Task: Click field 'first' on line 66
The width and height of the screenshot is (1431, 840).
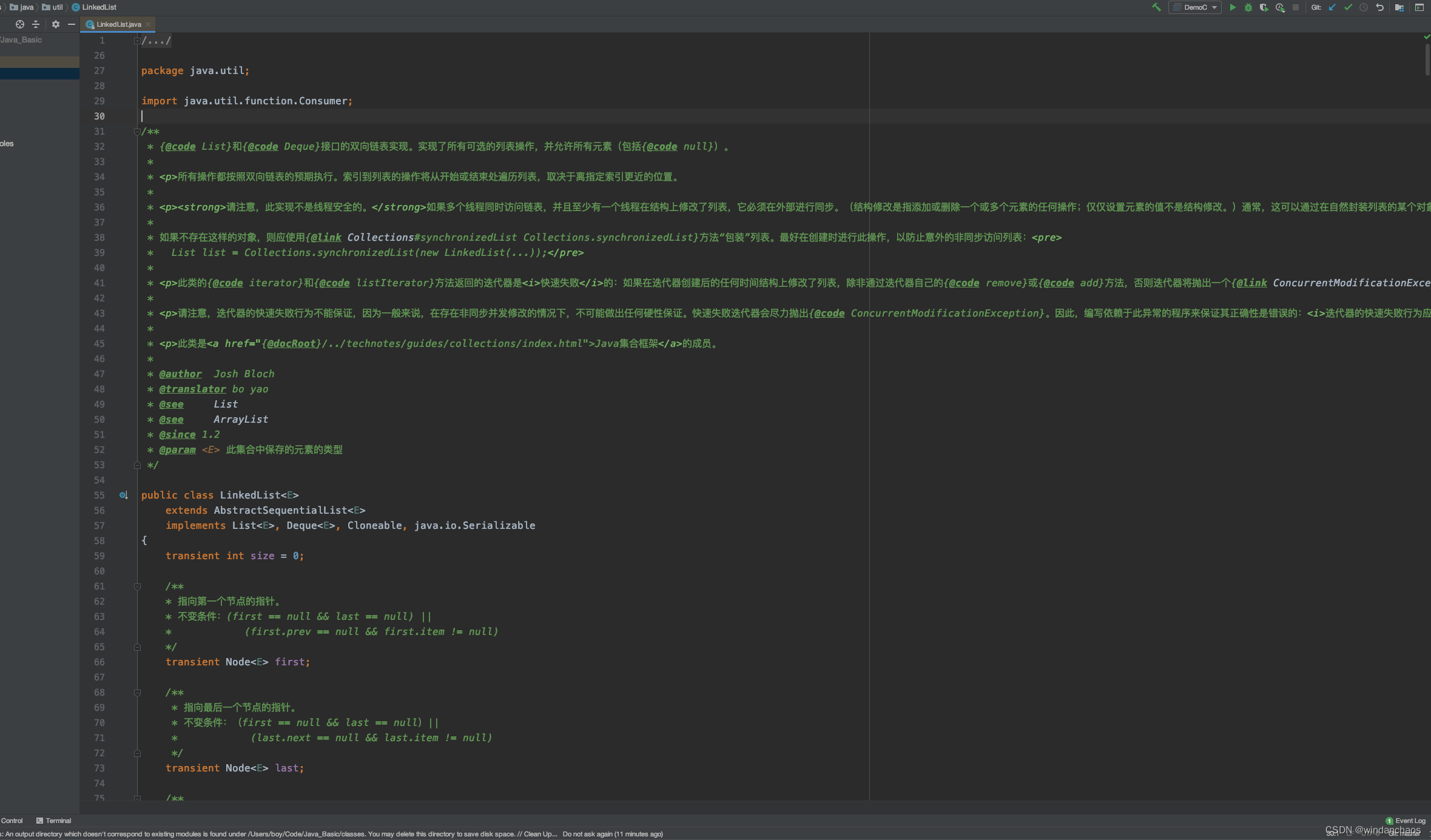Action: [x=289, y=662]
